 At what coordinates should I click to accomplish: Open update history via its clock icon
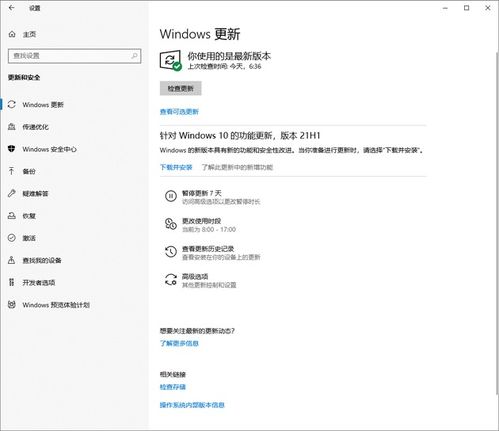click(171, 252)
